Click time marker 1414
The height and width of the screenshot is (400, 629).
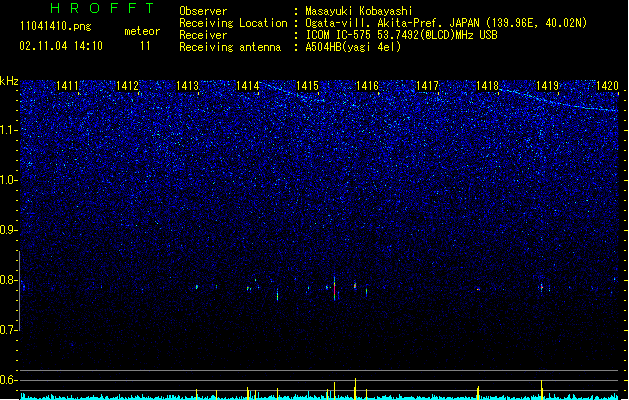click(248, 86)
